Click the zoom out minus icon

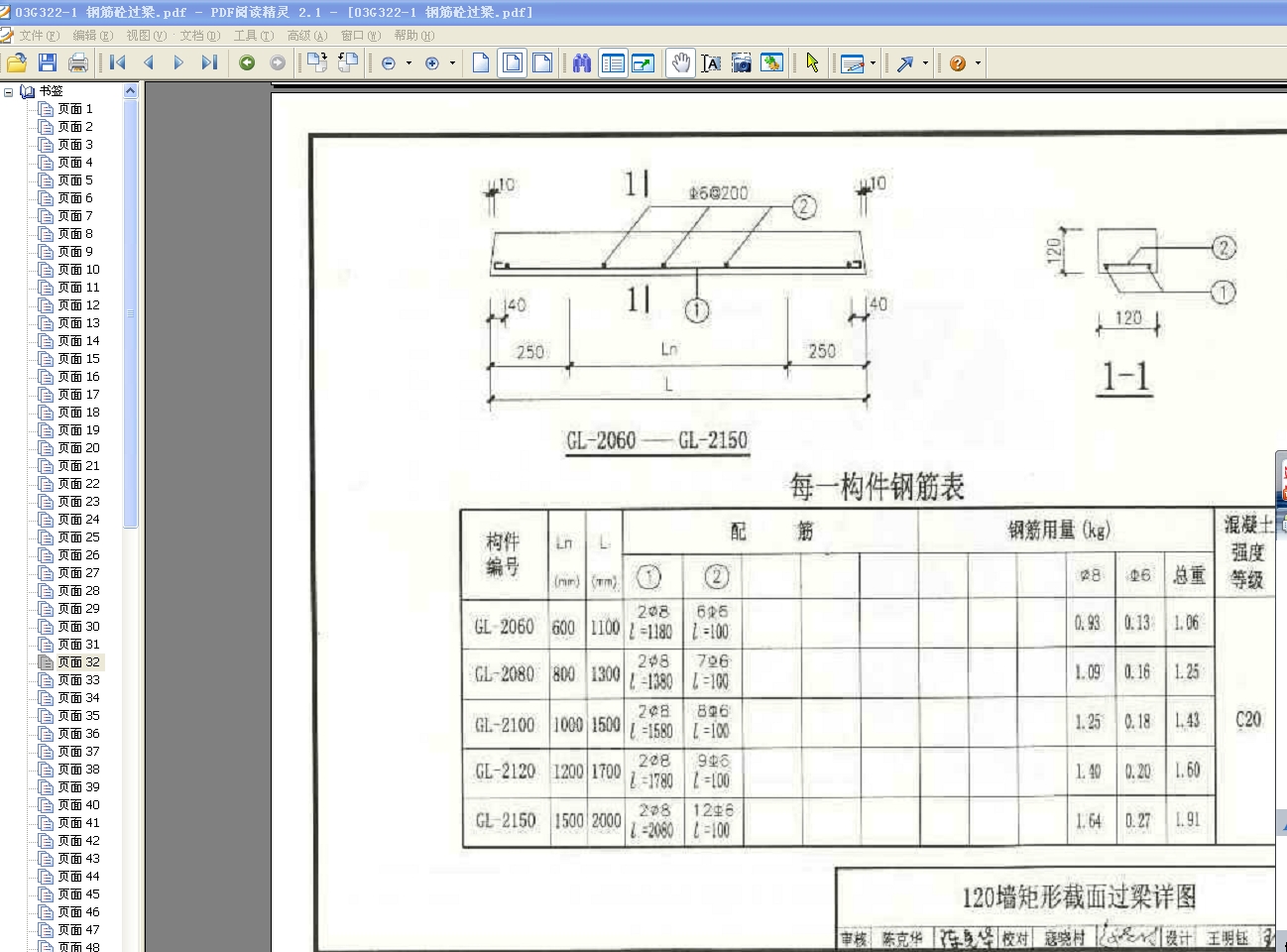point(389,63)
